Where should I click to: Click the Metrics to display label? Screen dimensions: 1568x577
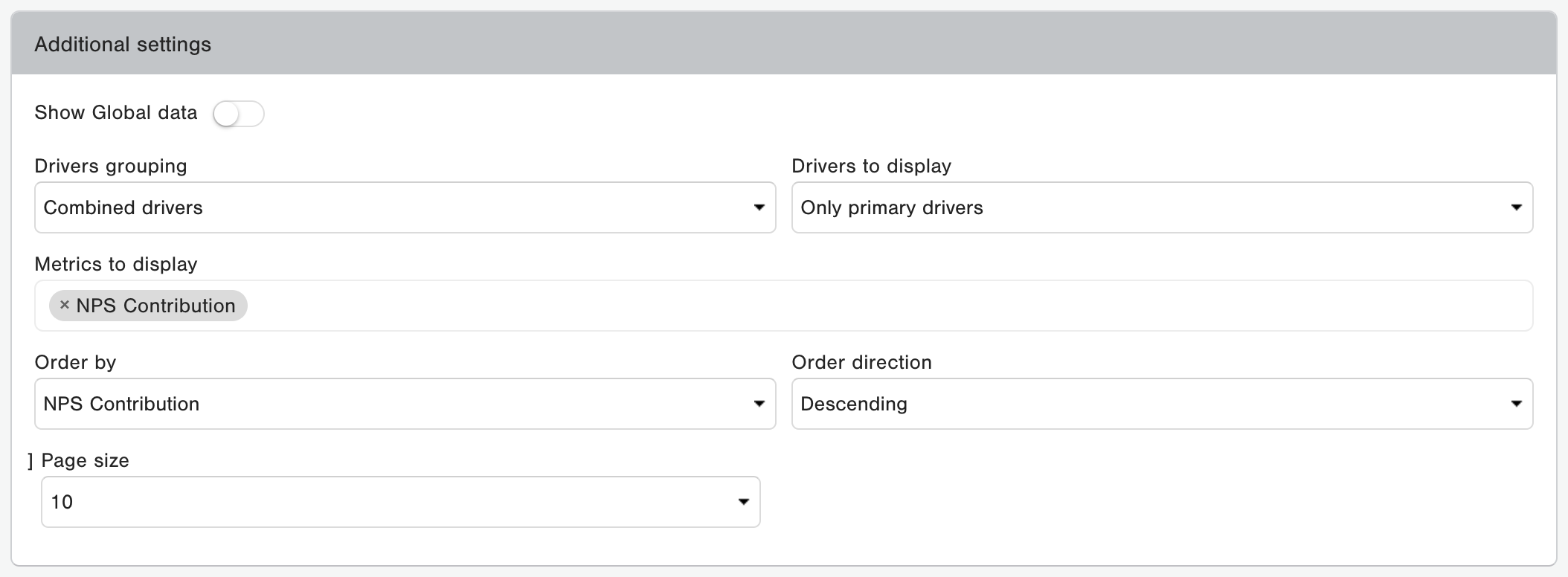[116, 264]
